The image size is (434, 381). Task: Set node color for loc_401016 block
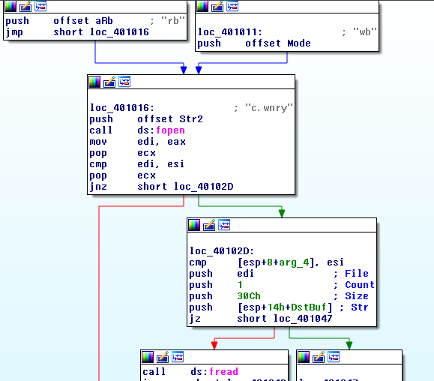tap(94, 82)
